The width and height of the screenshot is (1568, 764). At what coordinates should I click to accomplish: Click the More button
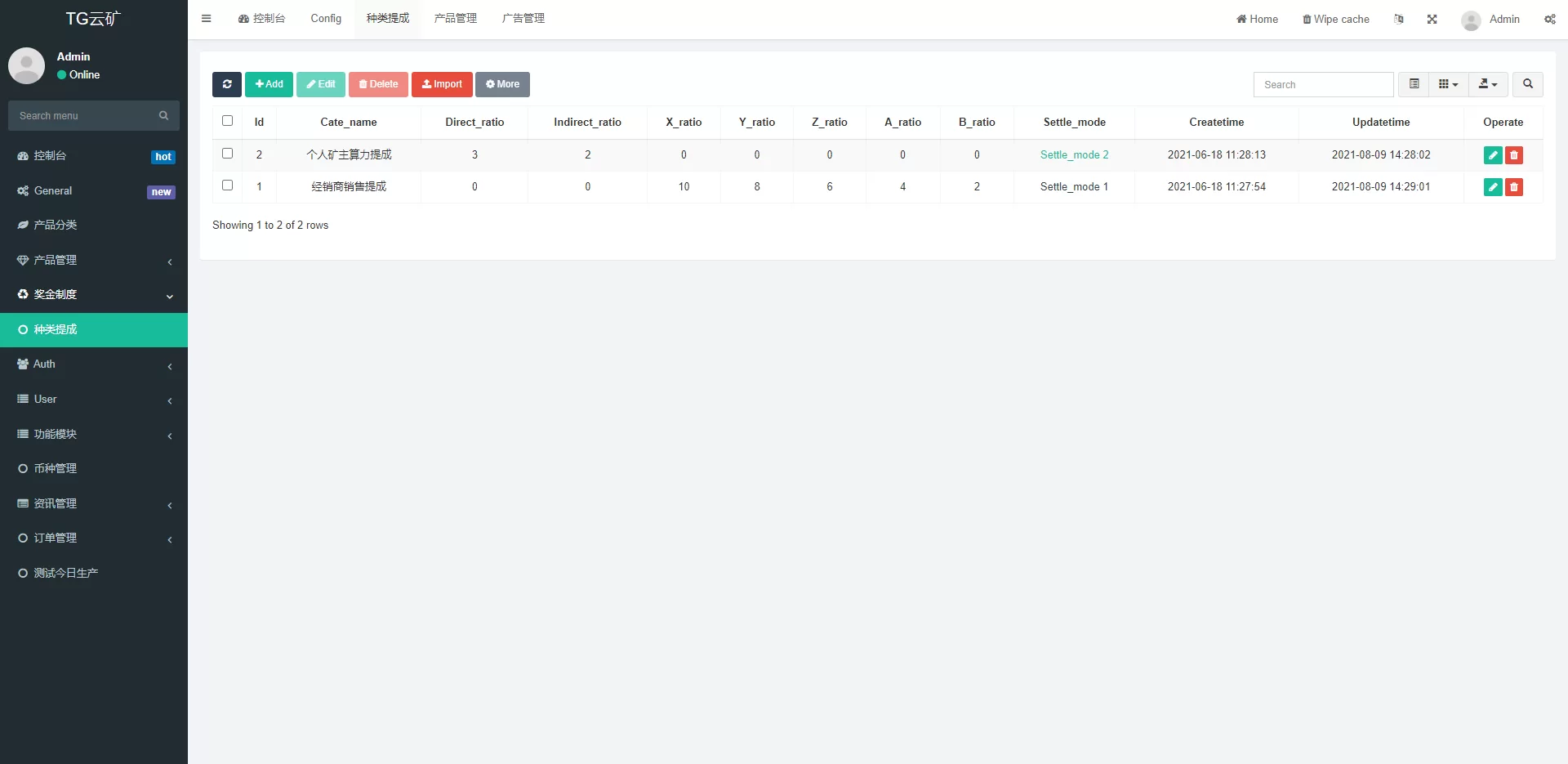point(502,84)
